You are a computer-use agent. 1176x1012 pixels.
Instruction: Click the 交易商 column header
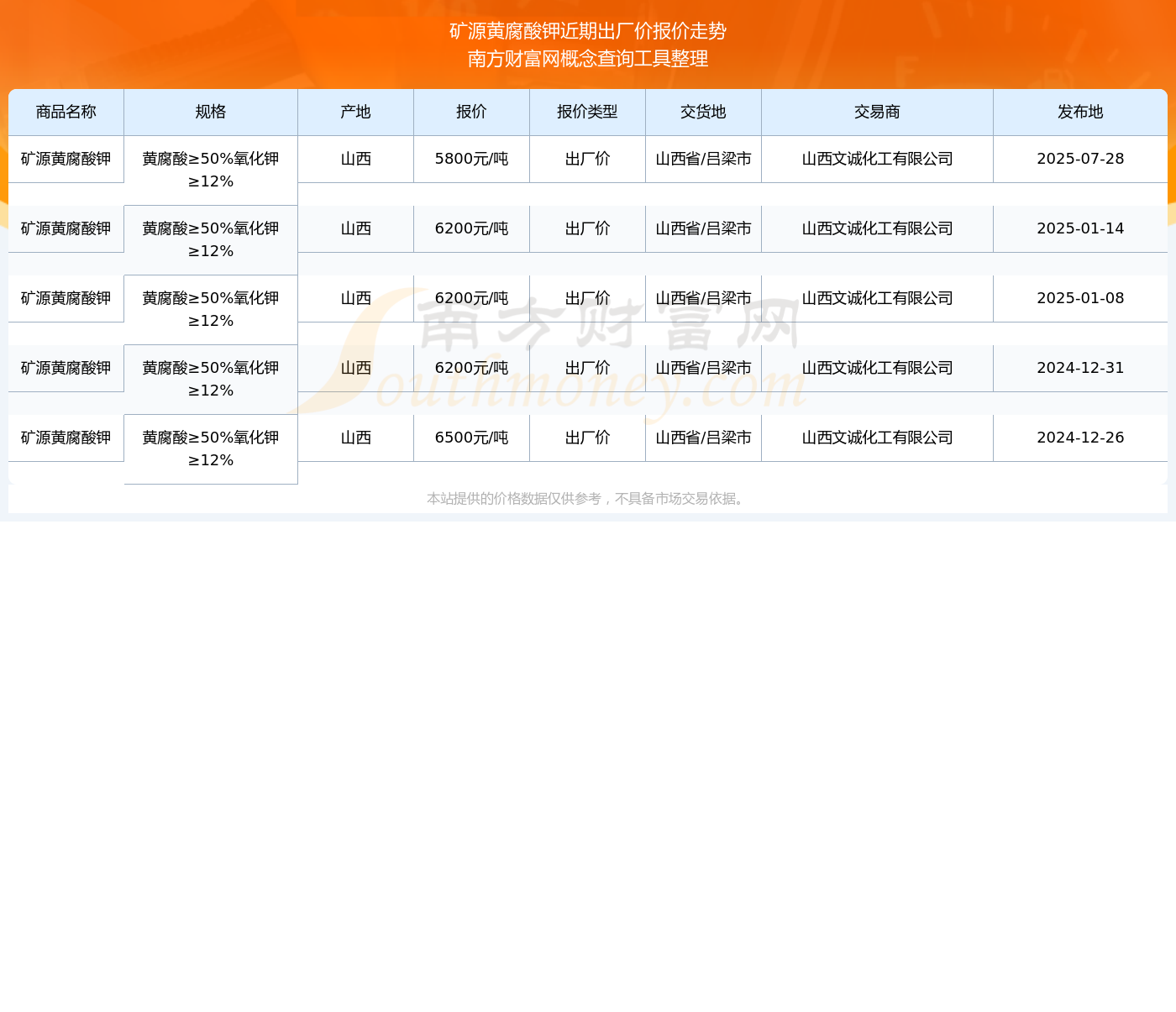click(x=878, y=112)
